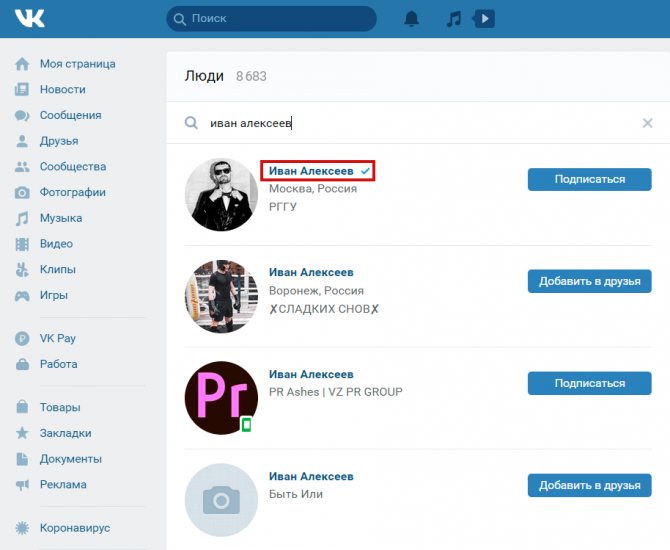Go to Новости in the sidebar

click(x=62, y=89)
